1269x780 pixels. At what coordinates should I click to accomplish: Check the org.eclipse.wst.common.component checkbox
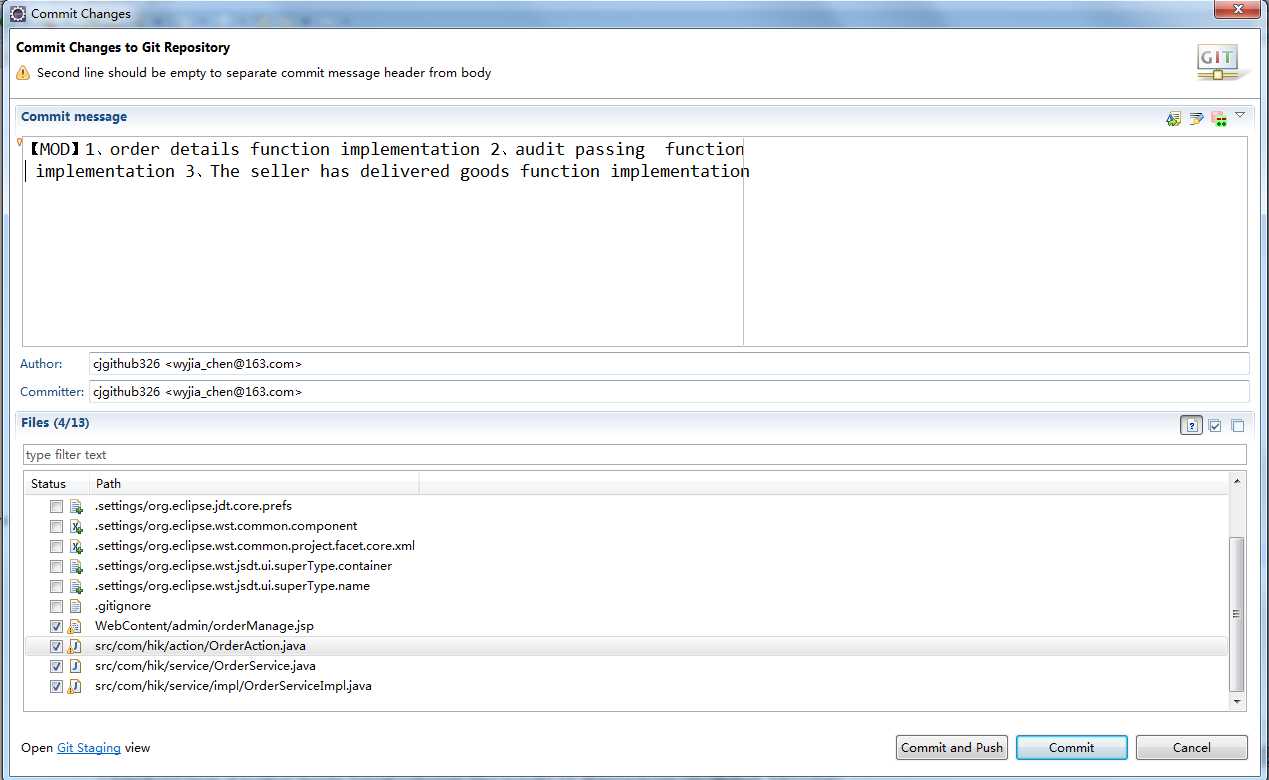tap(57, 526)
